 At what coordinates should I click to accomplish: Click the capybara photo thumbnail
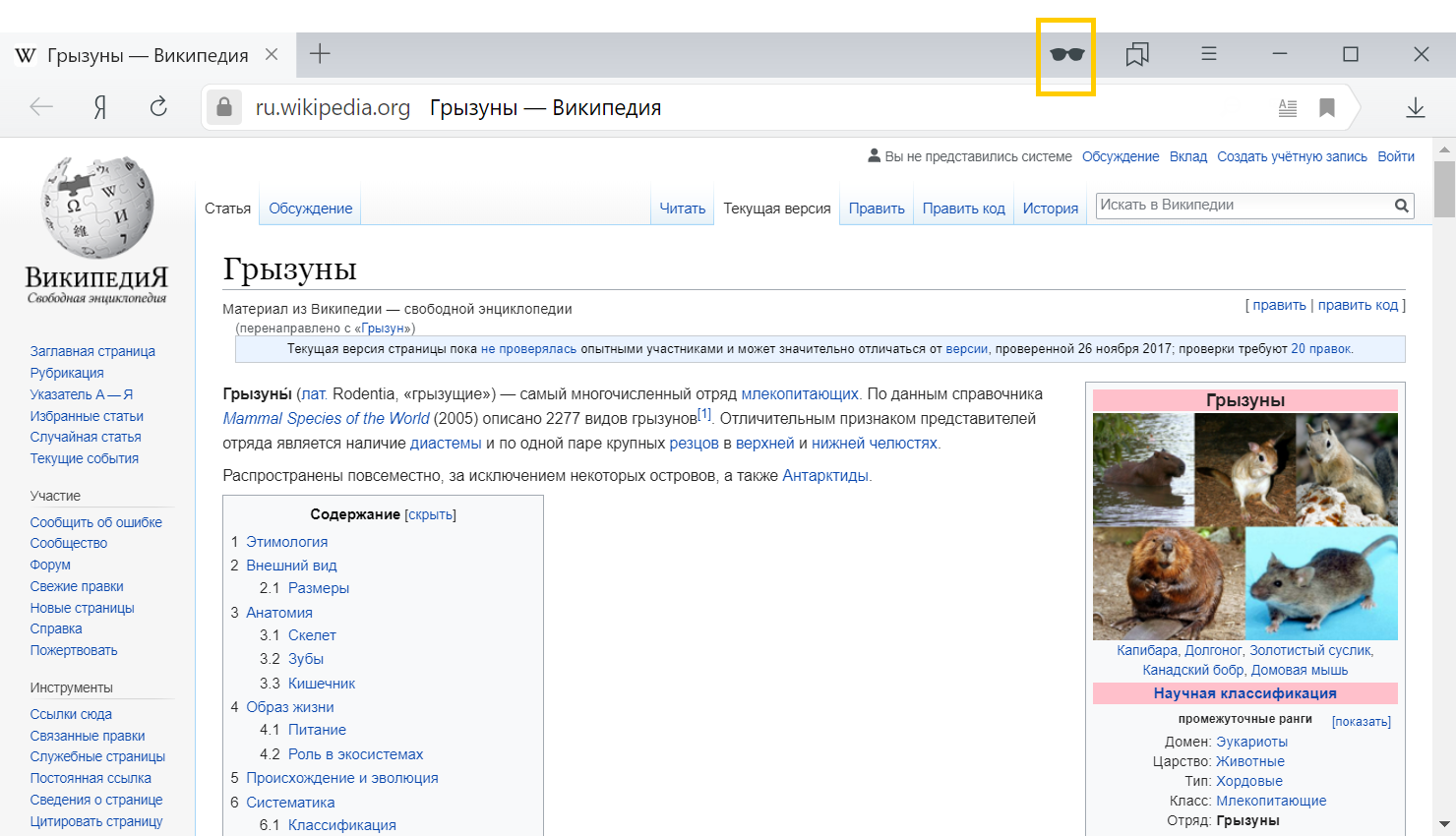[x=1143, y=469]
